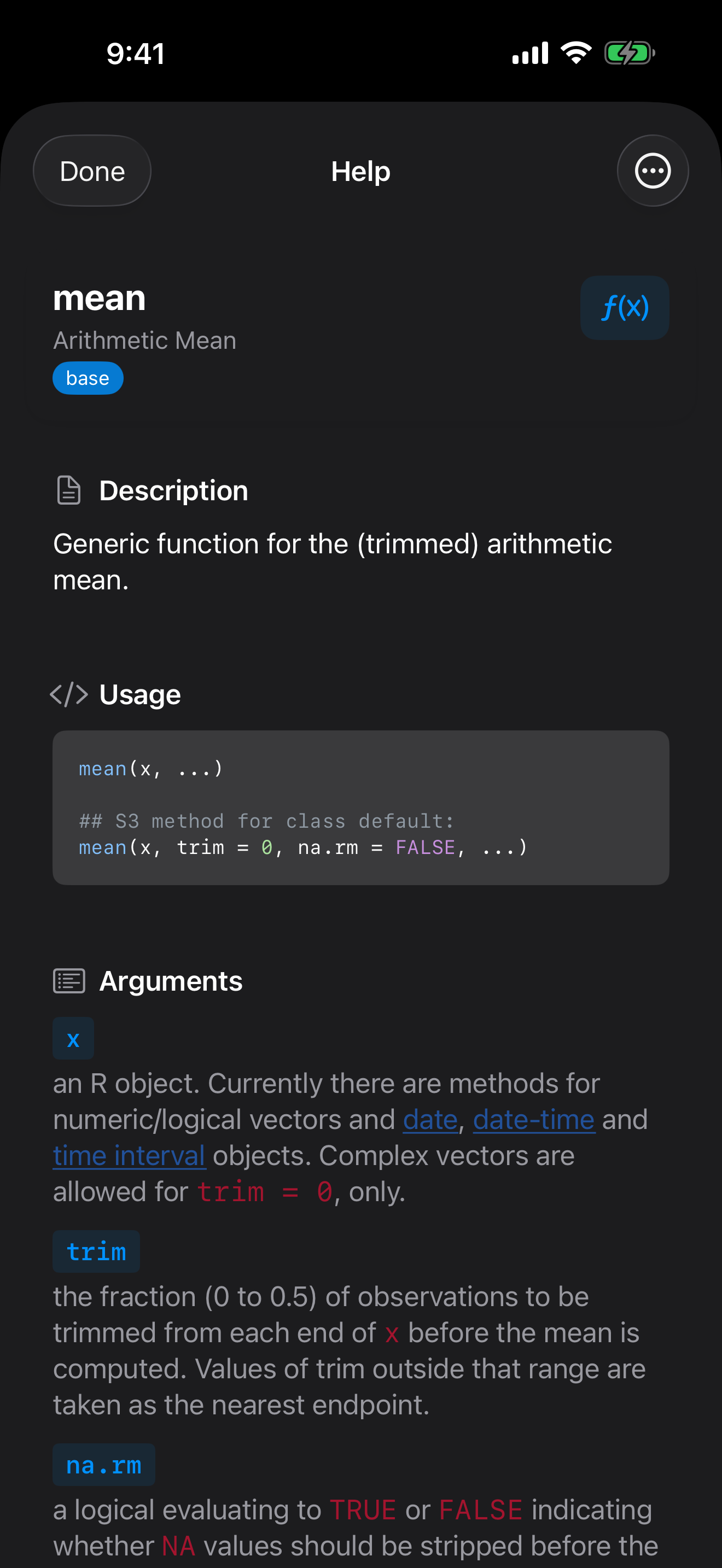This screenshot has width=722, height=1568.
Task: Click the list icon beside Arguments
Action: 69,981
